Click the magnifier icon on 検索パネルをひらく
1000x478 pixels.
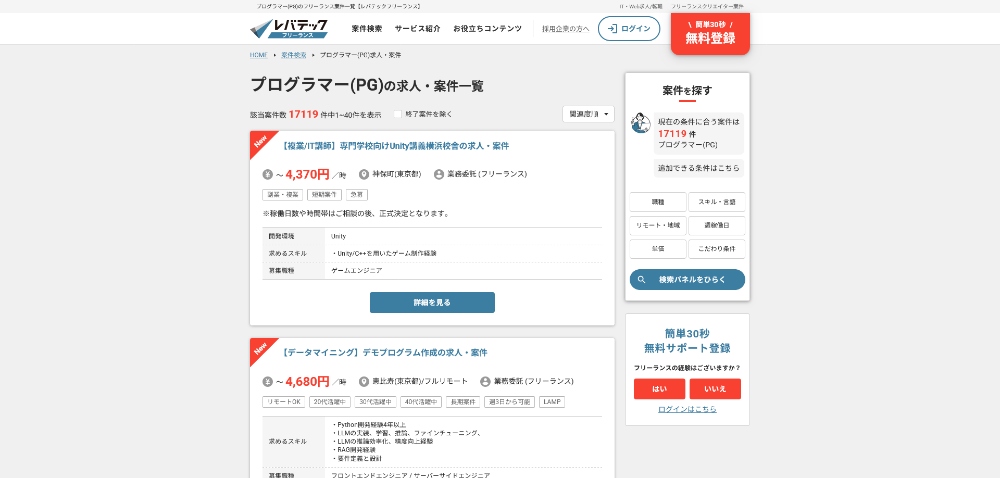(x=642, y=280)
